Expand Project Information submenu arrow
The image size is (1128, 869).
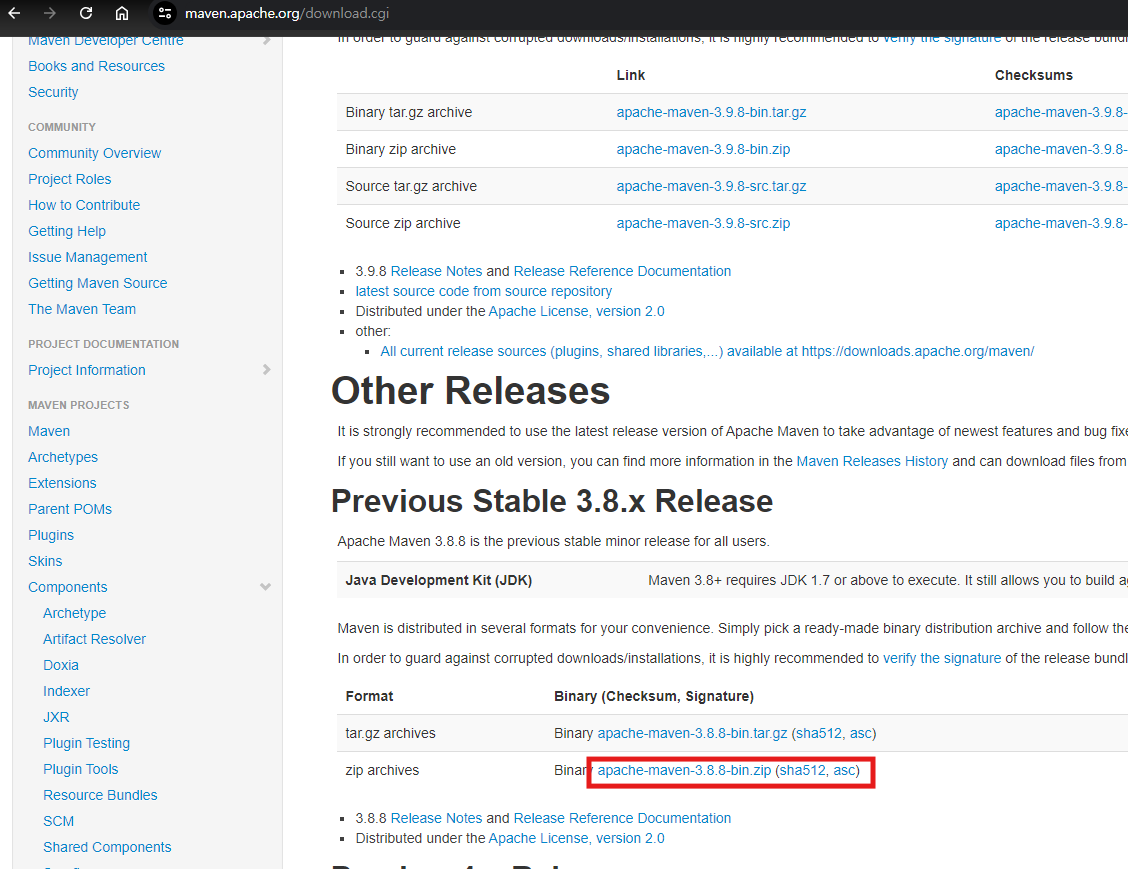(x=266, y=370)
